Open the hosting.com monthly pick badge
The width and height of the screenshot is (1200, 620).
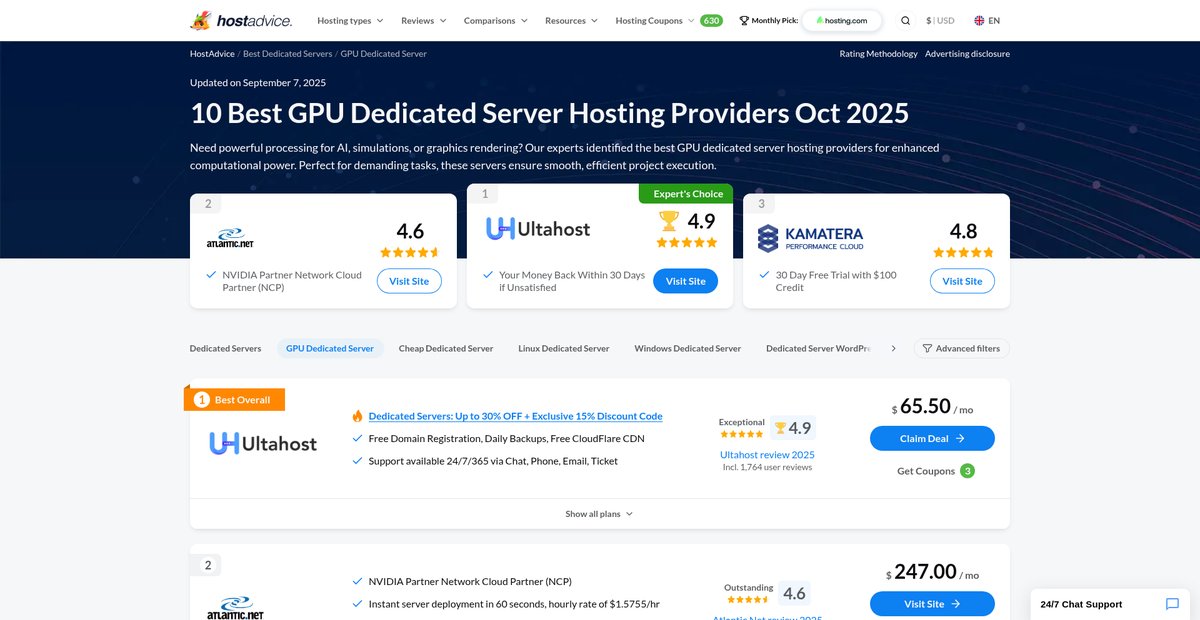[x=841, y=20]
